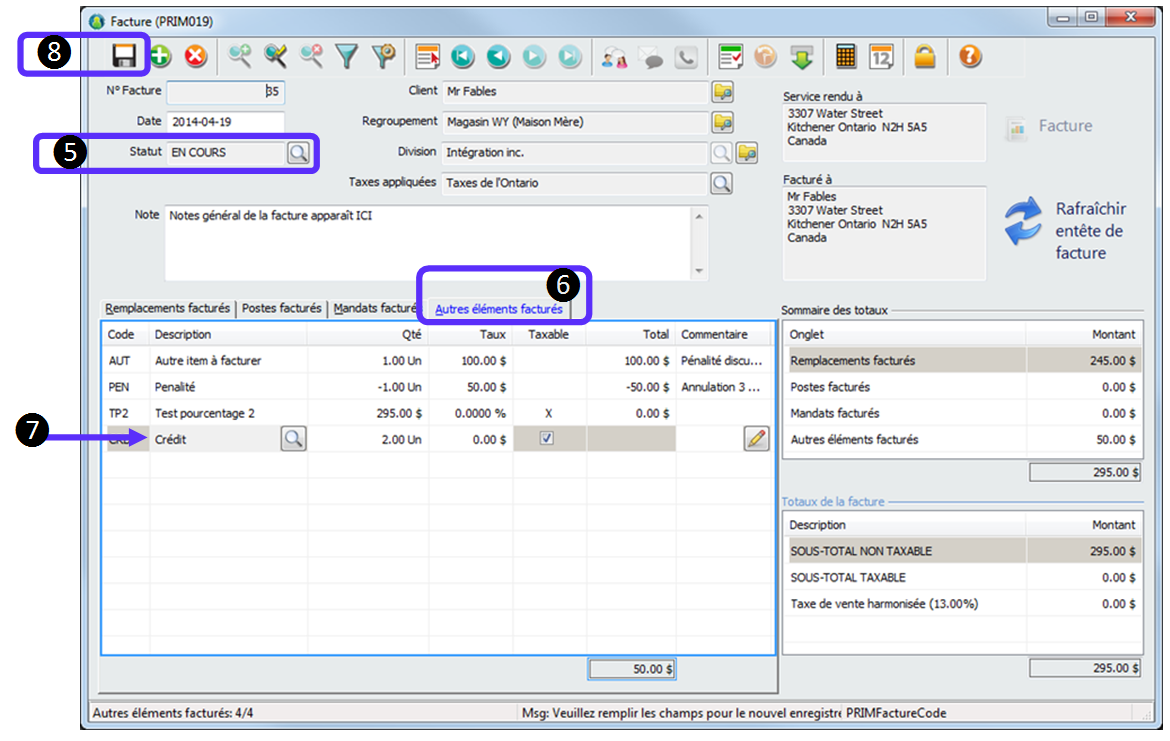Click the orange padlock icon
1170x741 pixels.
(x=925, y=57)
